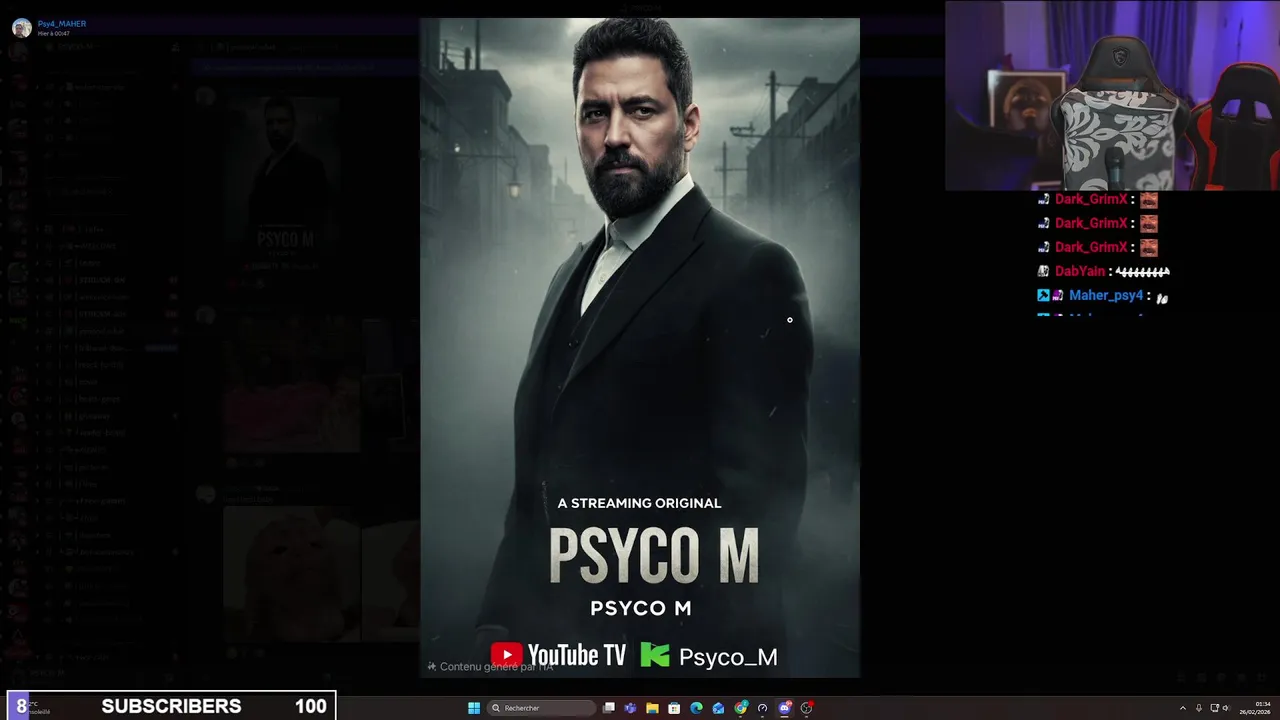Viewport: 1280px width, 720px height.
Task: Open network settings from the system tray
Action: 1215,708
